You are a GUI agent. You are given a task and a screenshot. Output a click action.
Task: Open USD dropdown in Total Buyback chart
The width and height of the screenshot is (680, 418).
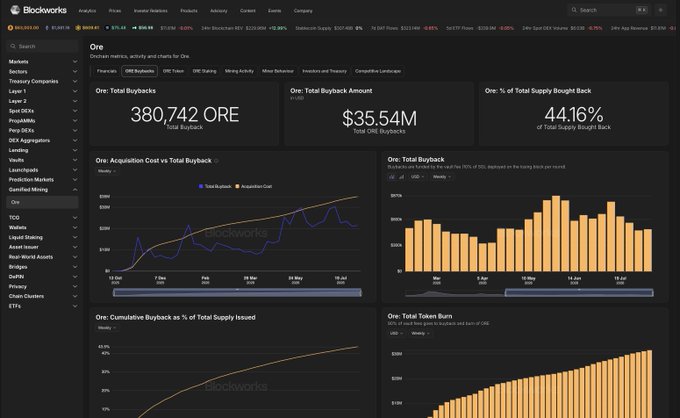coord(417,177)
